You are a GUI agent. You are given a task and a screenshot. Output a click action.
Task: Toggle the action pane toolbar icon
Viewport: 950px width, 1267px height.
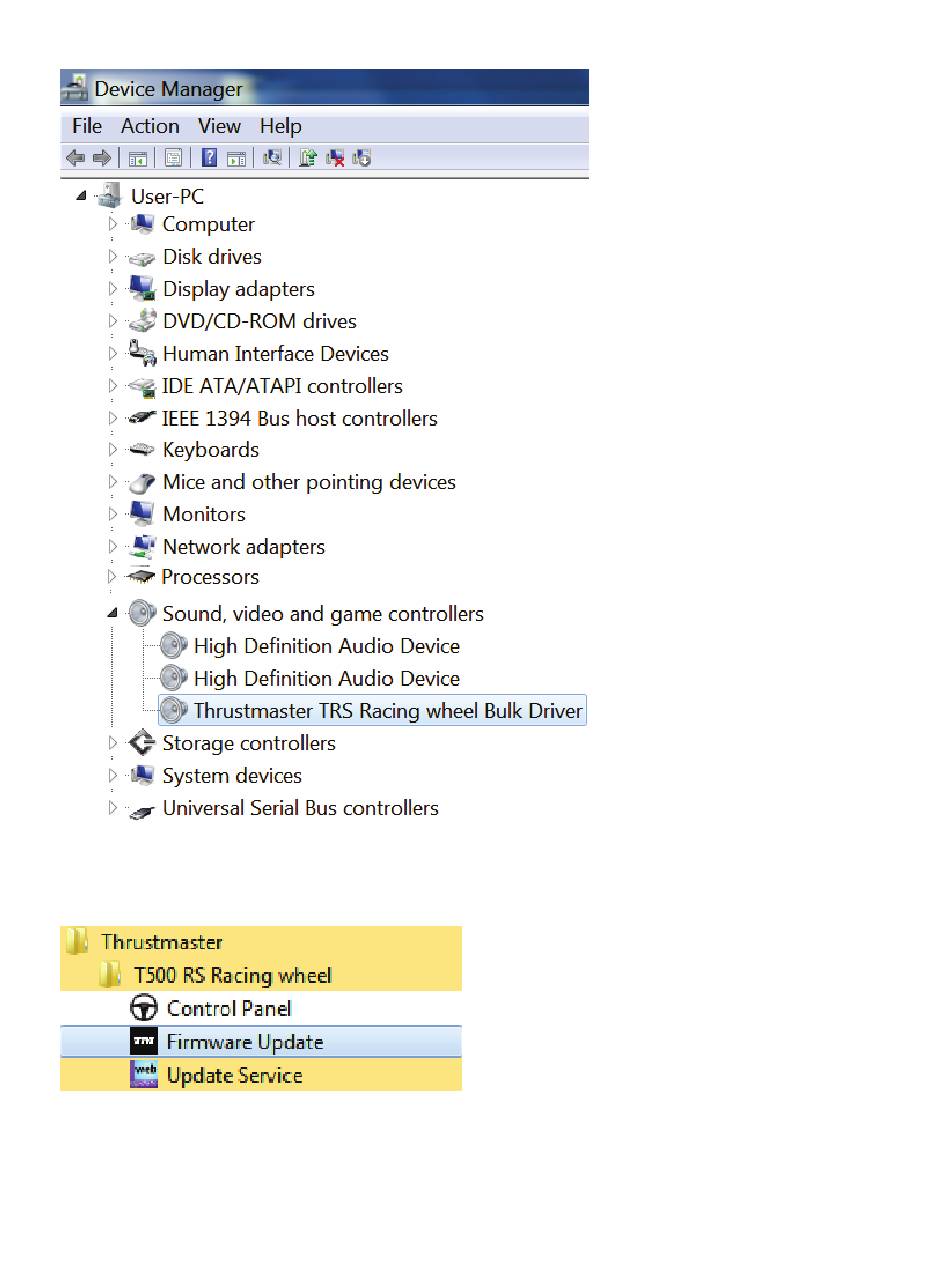(x=236, y=158)
